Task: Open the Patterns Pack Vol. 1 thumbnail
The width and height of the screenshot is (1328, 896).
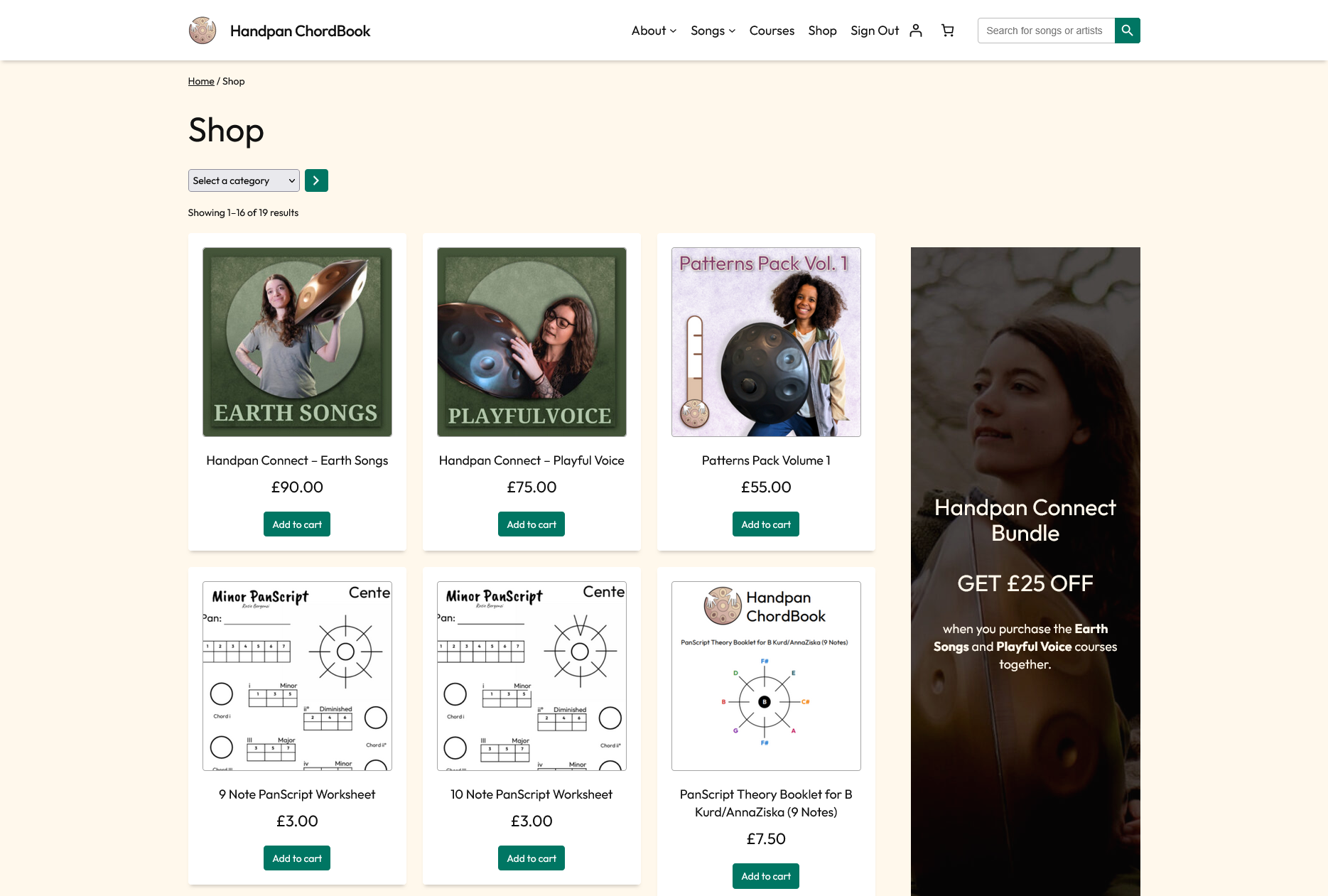Action: [766, 342]
